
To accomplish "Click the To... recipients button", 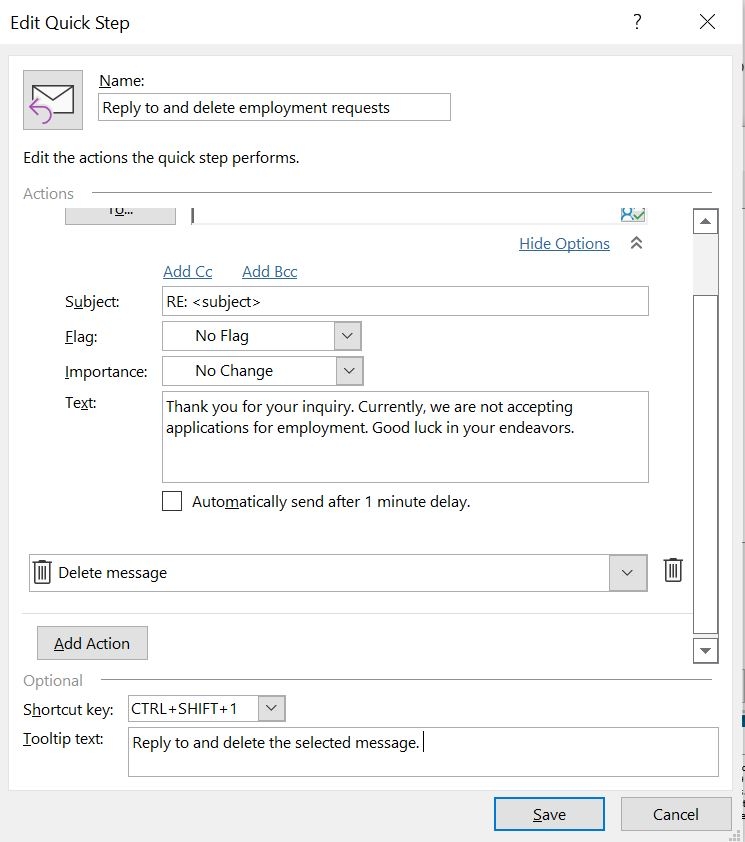I will 120,215.
